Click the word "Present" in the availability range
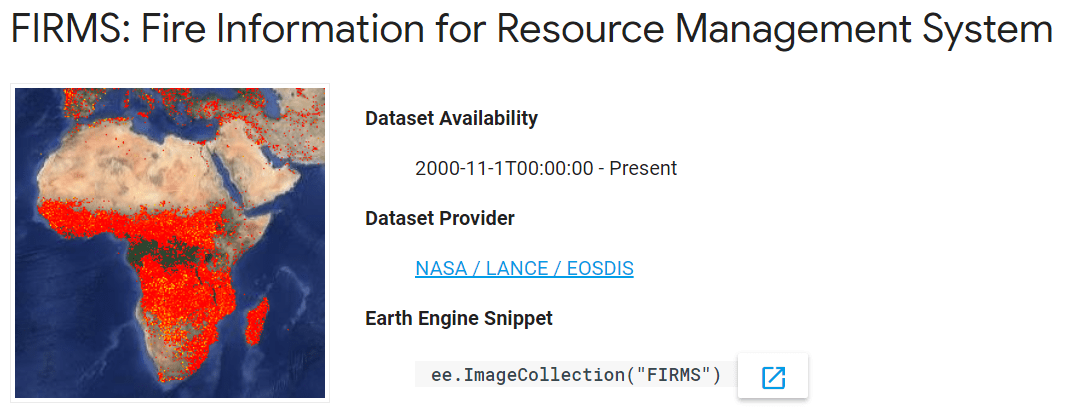The width and height of the screenshot is (1077, 415). pyautogui.click(x=643, y=168)
